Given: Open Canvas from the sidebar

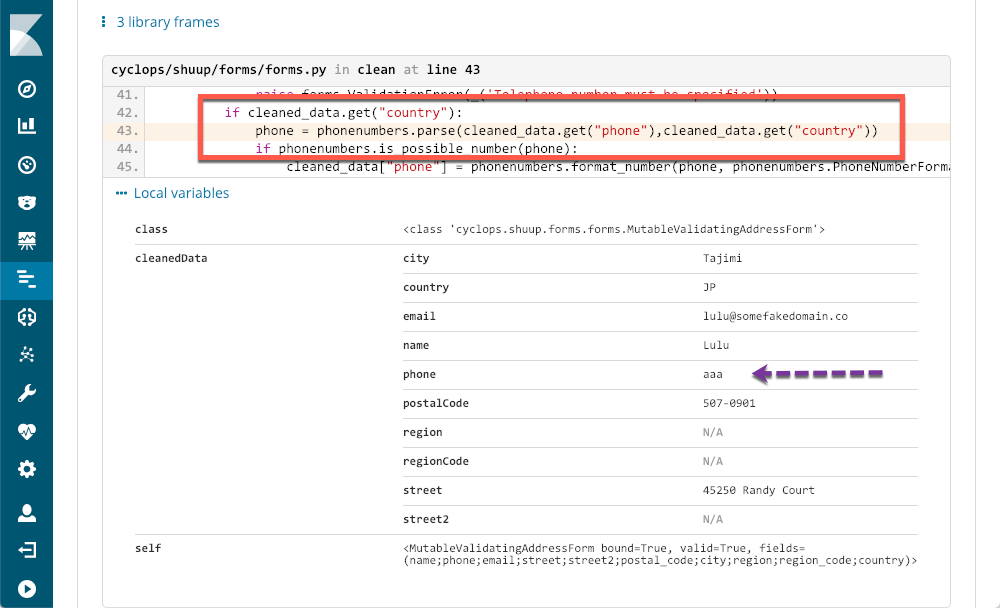Looking at the screenshot, I should pyautogui.click(x=27, y=241).
